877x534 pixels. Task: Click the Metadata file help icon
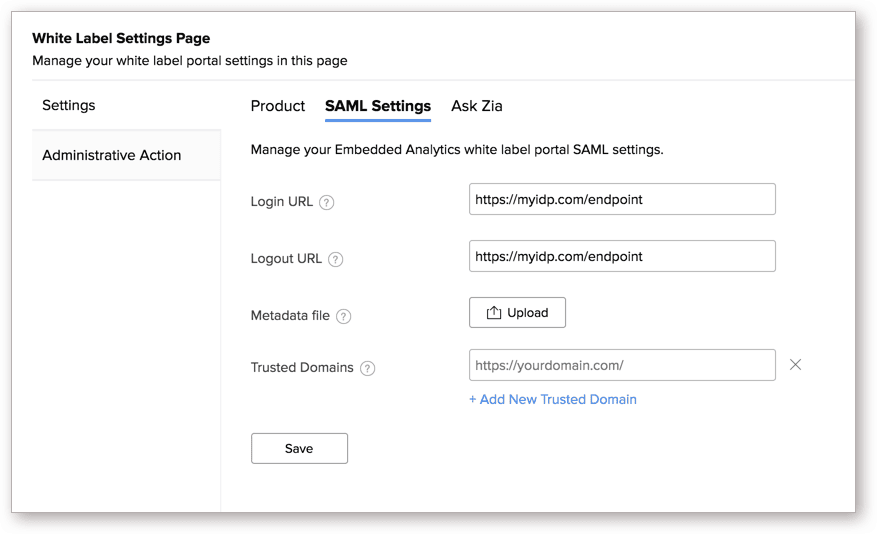click(343, 316)
